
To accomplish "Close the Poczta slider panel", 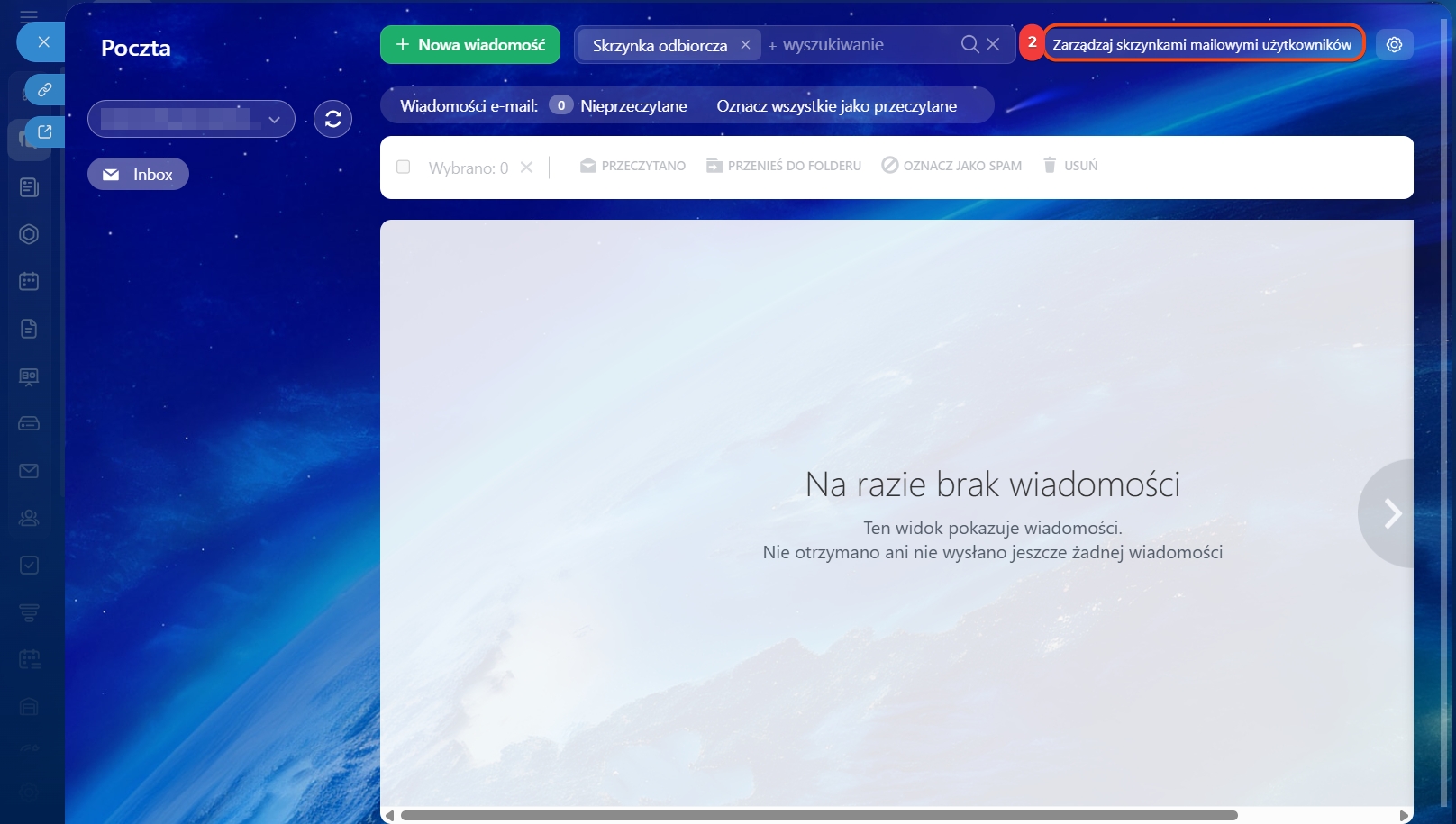I will [43, 42].
